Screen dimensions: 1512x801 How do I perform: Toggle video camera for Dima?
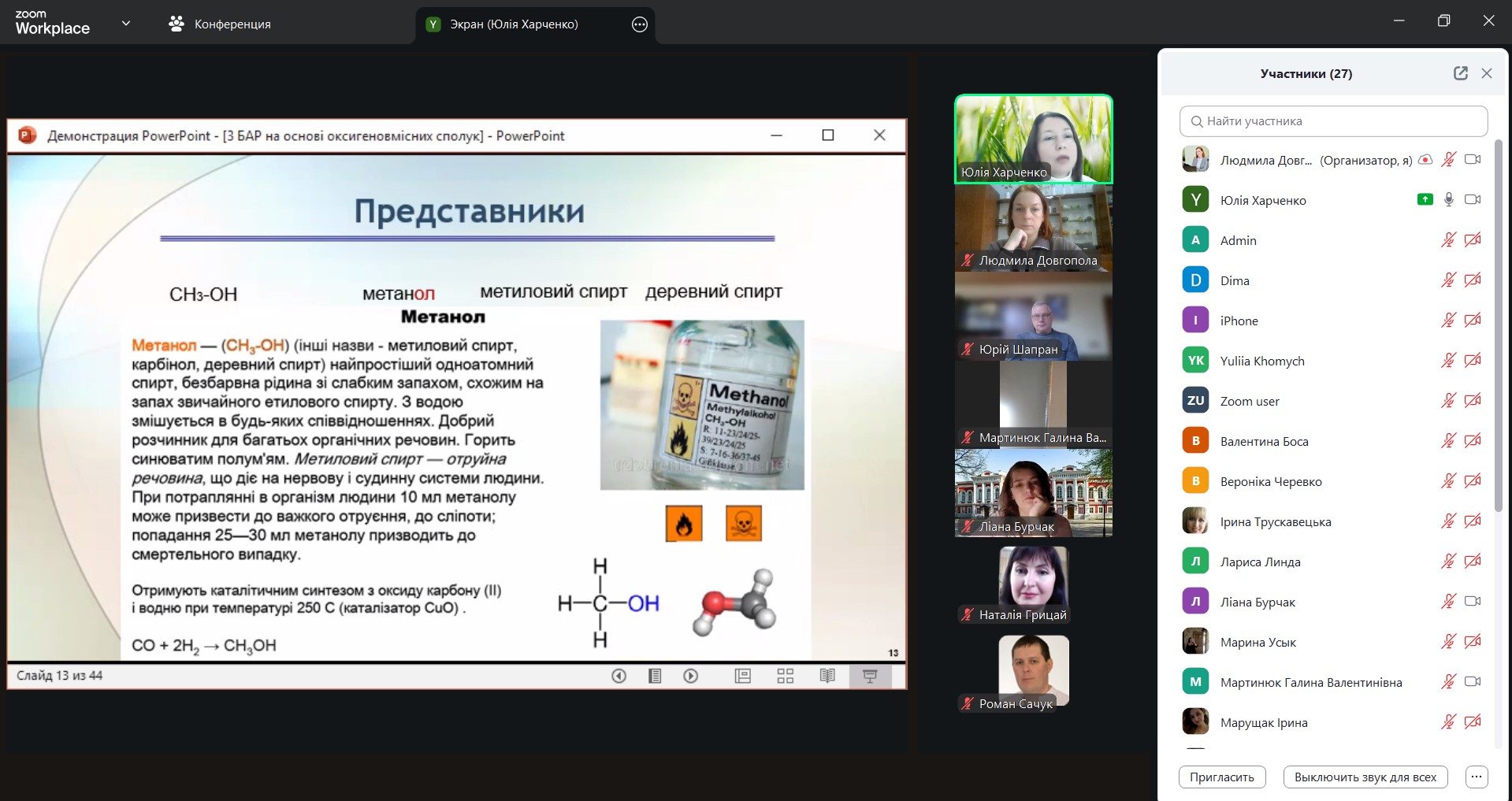(1473, 280)
